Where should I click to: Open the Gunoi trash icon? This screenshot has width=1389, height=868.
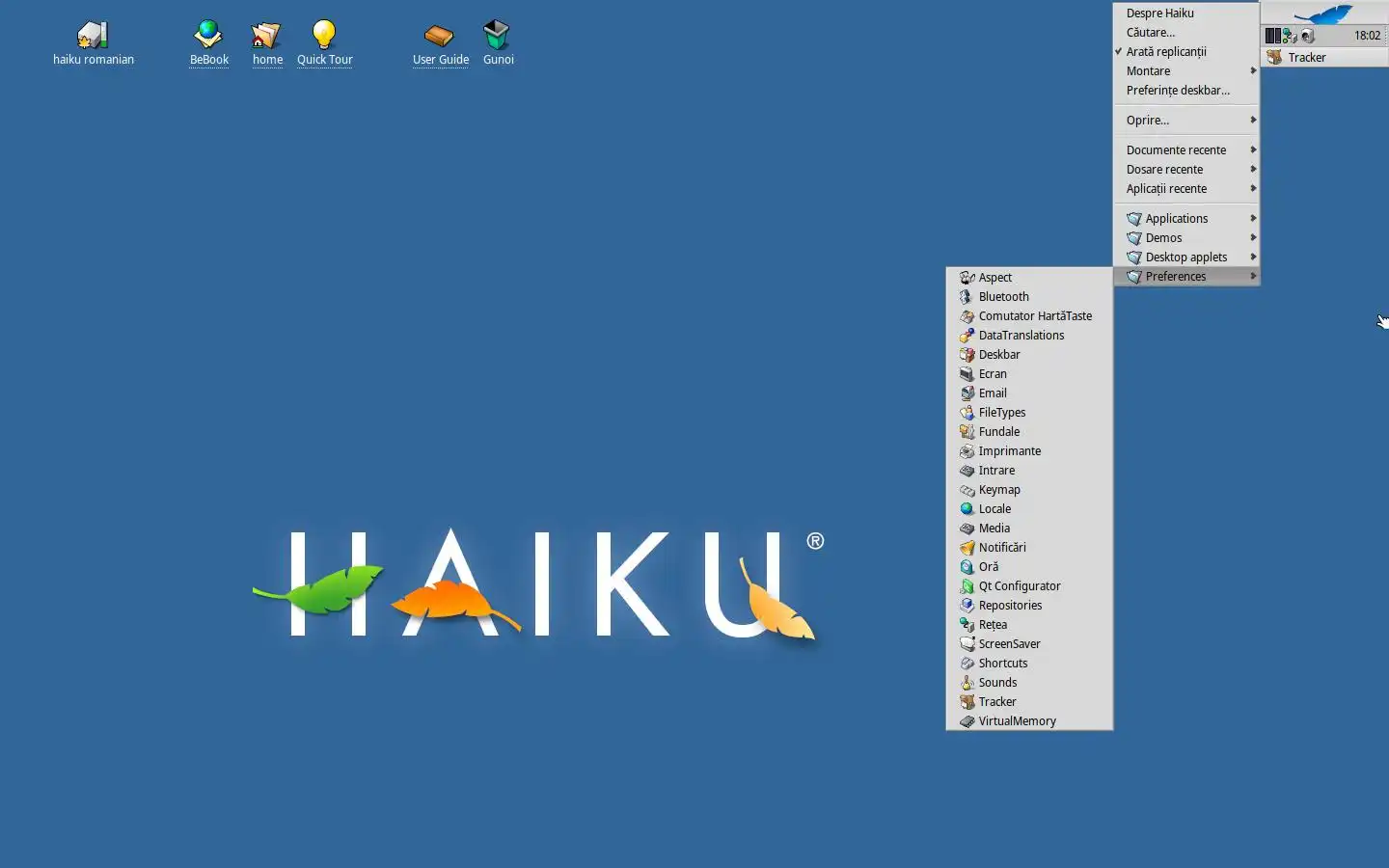pyautogui.click(x=497, y=35)
